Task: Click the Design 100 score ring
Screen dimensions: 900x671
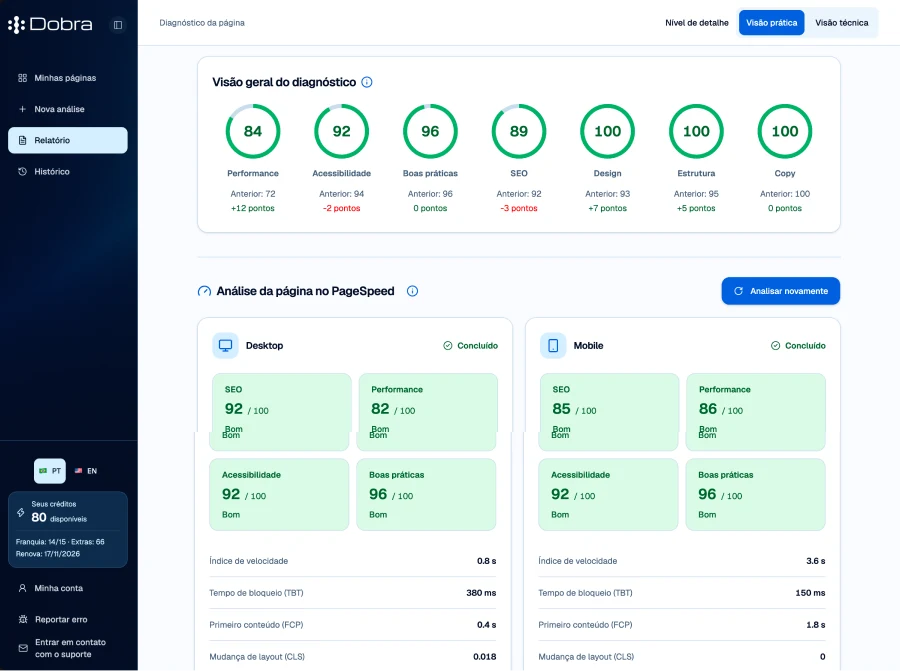Action: point(607,131)
